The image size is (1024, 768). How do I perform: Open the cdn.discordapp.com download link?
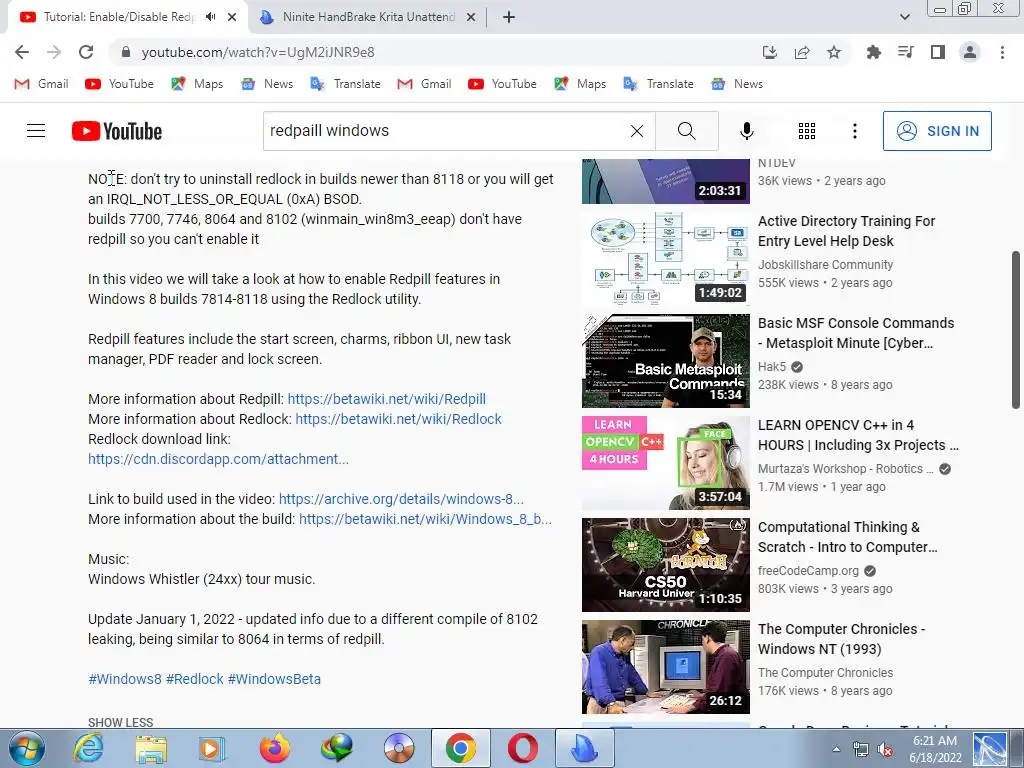click(218, 459)
